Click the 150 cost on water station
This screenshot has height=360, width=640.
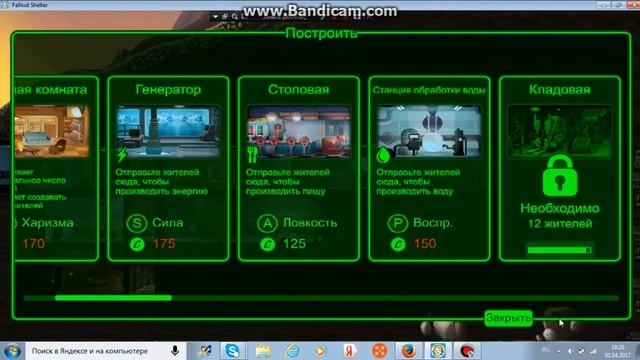point(425,244)
